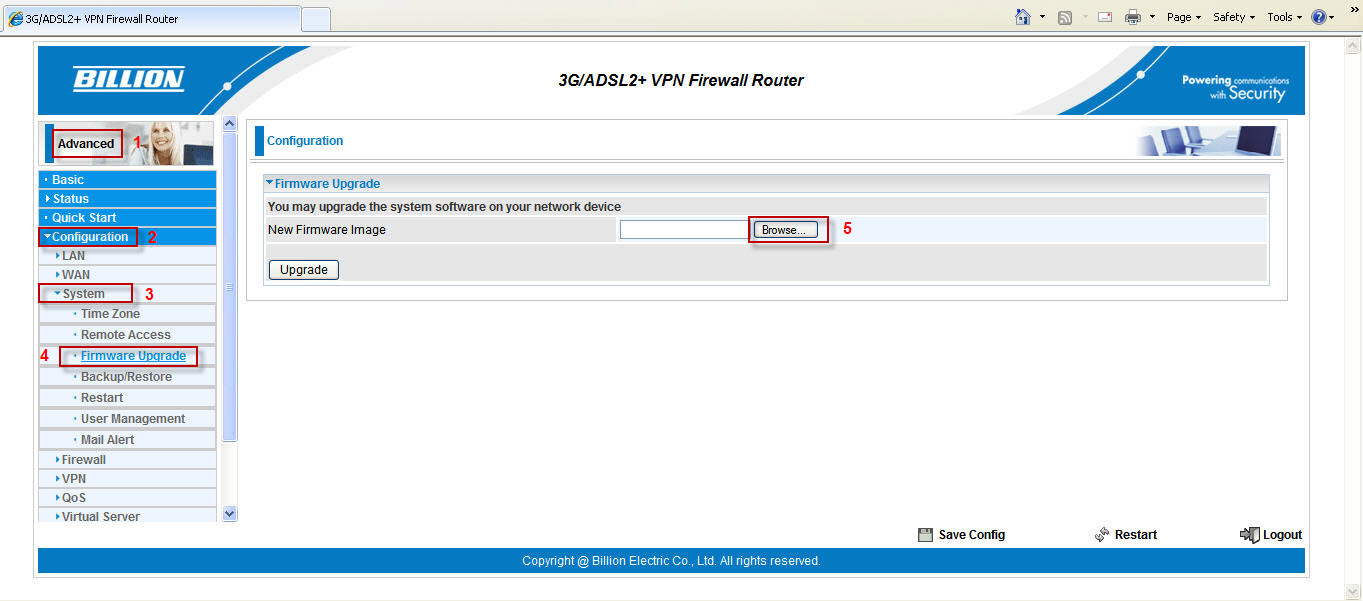Click the Restart link at page bottom

pos(1136,535)
